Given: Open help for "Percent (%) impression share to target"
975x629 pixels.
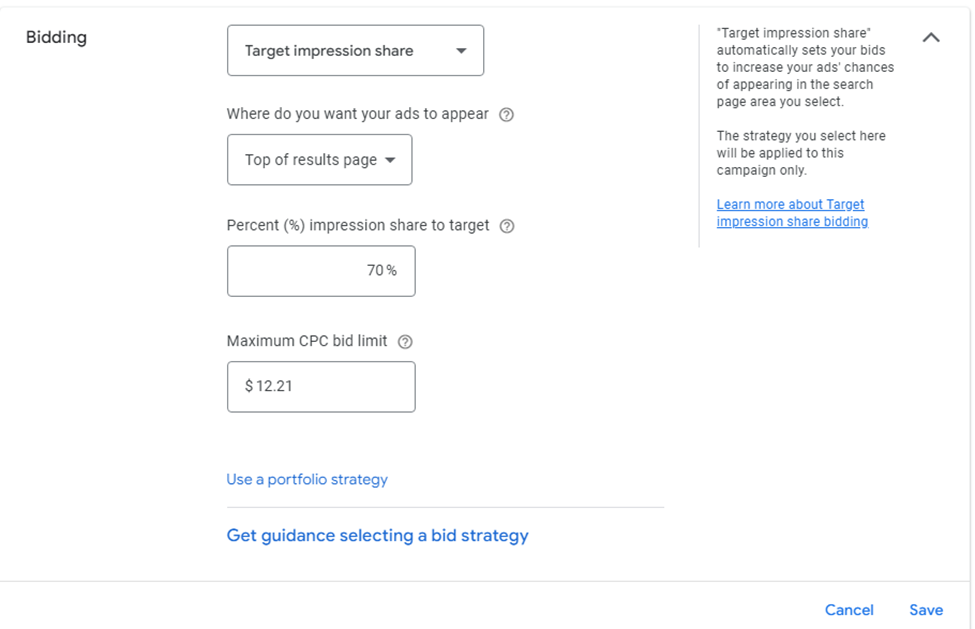Looking at the screenshot, I should pos(507,226).
